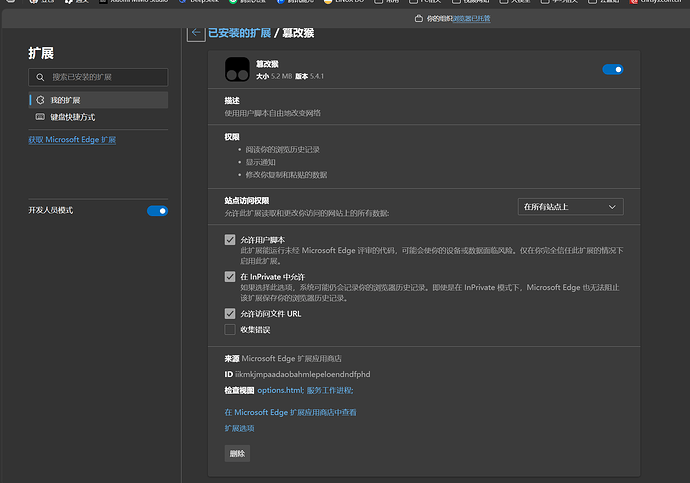The image size is (690, 483).
Task: Click the 站点访问权限 heading
Action: click(247, 201)
